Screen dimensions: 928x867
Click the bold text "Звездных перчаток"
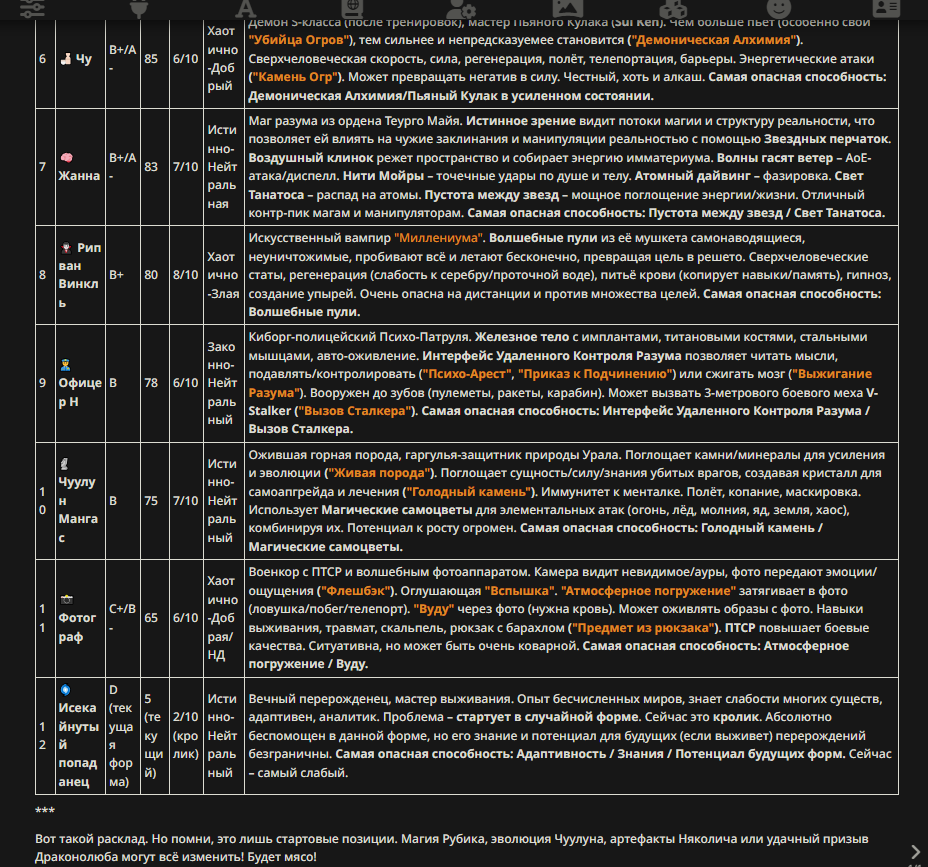click(x=826, y=139)
